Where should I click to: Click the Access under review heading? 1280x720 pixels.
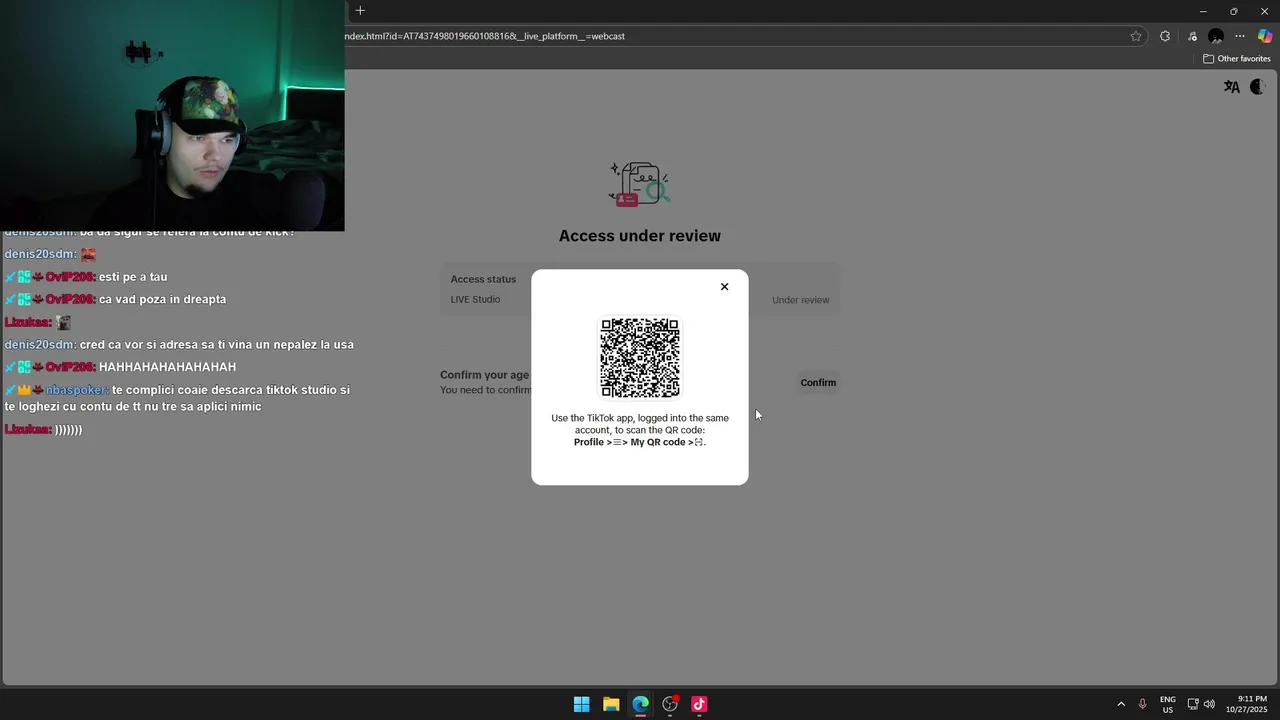point(640,236)
